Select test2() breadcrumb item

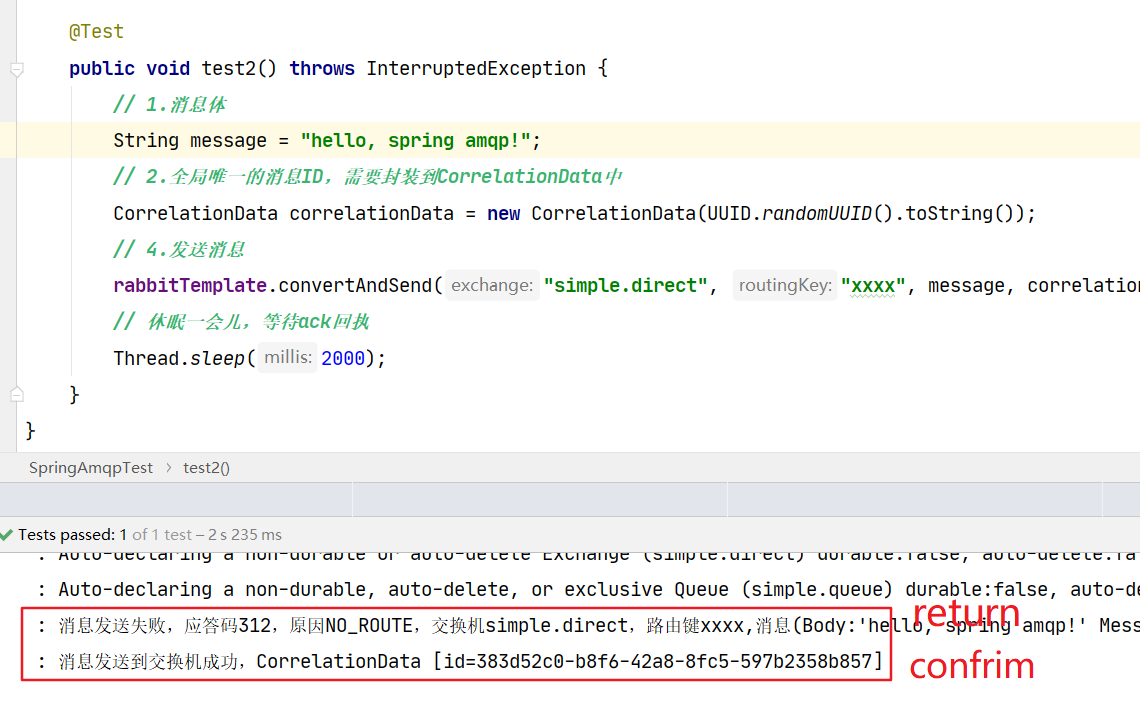pyautogui.click(x=206, y=468)
